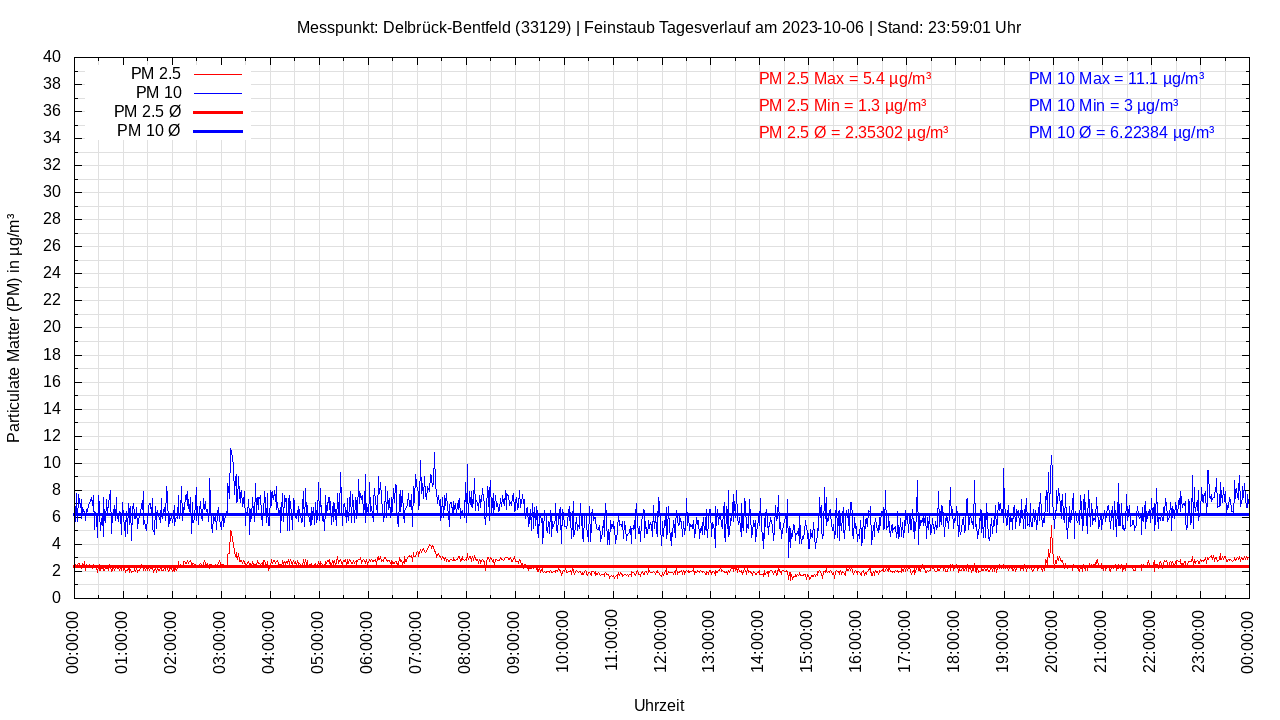Click the chart title starting with Messpunkt
The width and height of the screenshot is (1280, 720).
[x=658, y=27]
